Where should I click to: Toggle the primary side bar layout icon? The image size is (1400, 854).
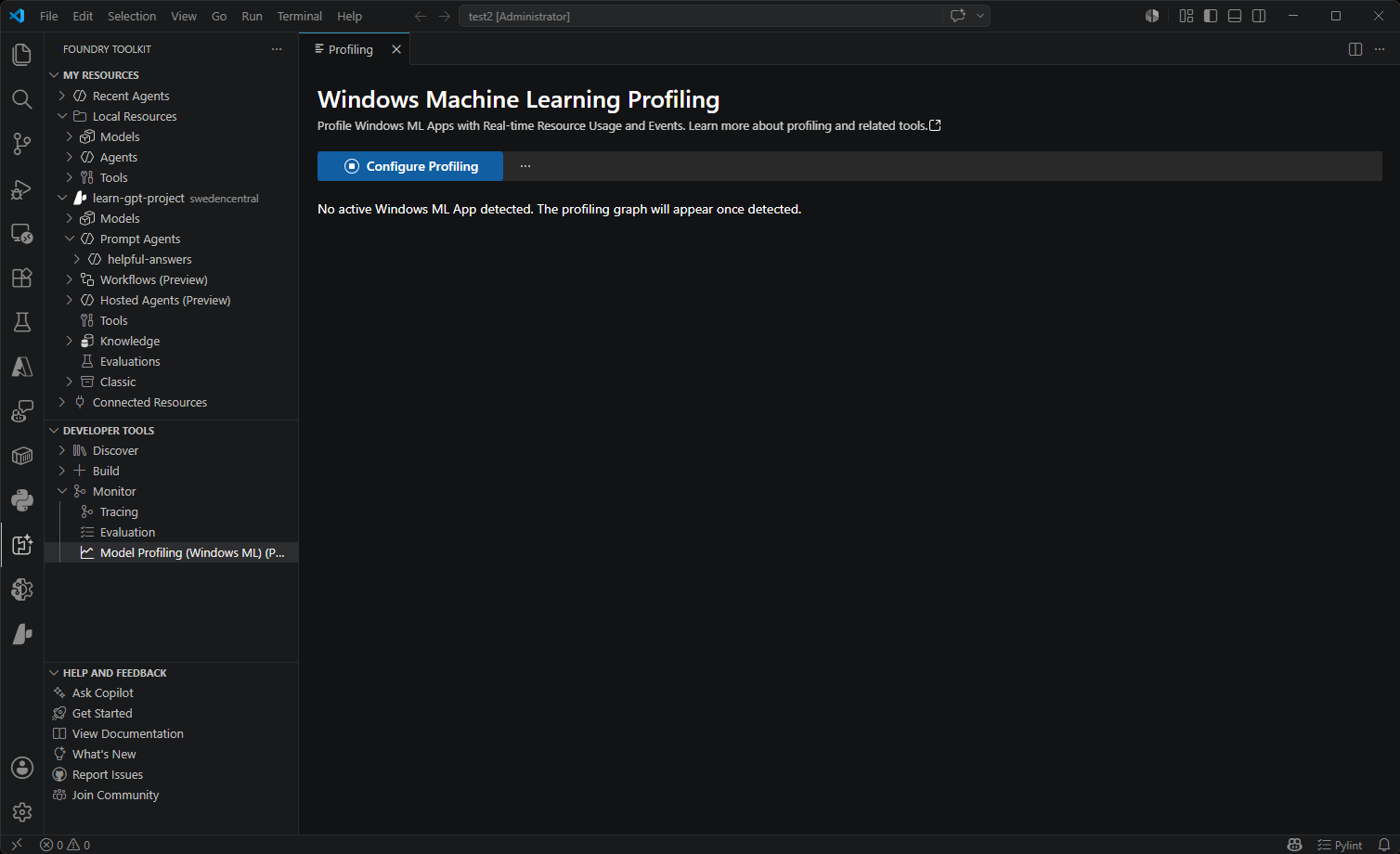tap(1211, 16)
